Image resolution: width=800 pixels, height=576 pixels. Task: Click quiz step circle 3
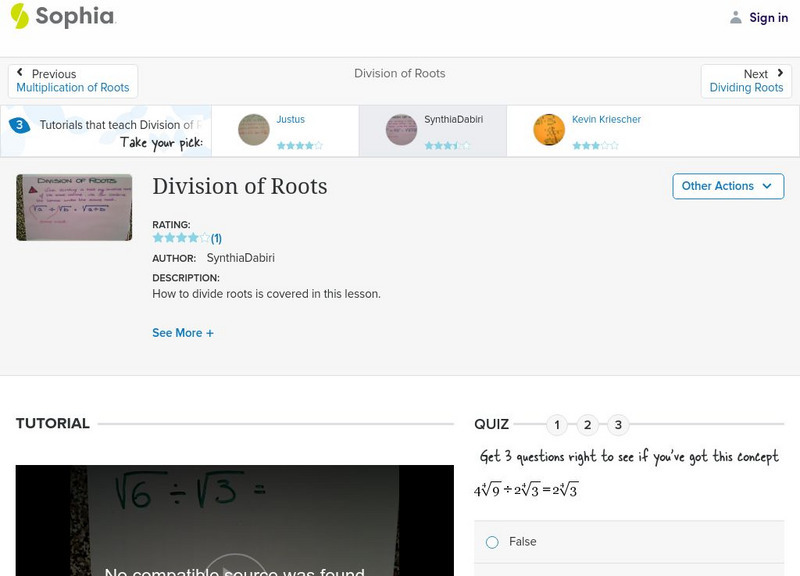(x=618, y=424)
